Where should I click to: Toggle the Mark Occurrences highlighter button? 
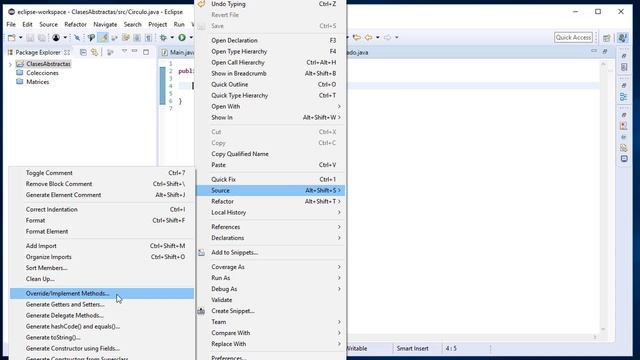click(x=104, y=38)
